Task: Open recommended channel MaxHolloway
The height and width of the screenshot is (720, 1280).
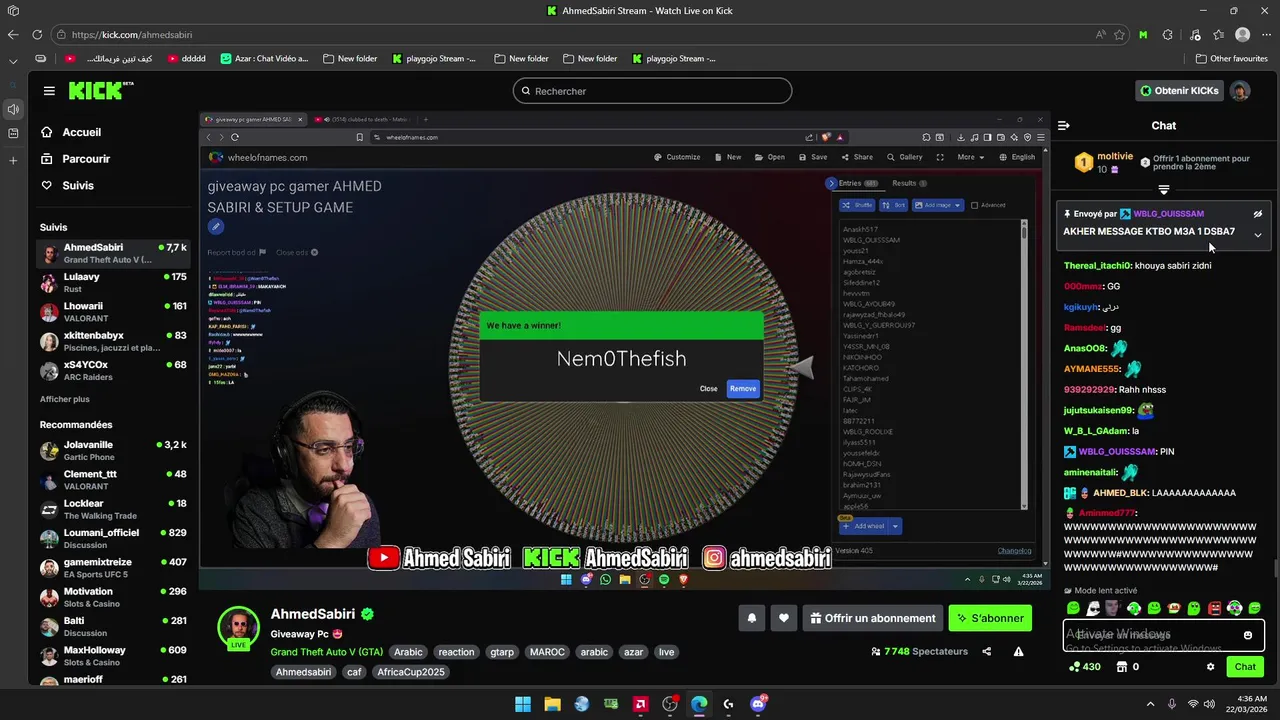Action: [x=113, y=656]
